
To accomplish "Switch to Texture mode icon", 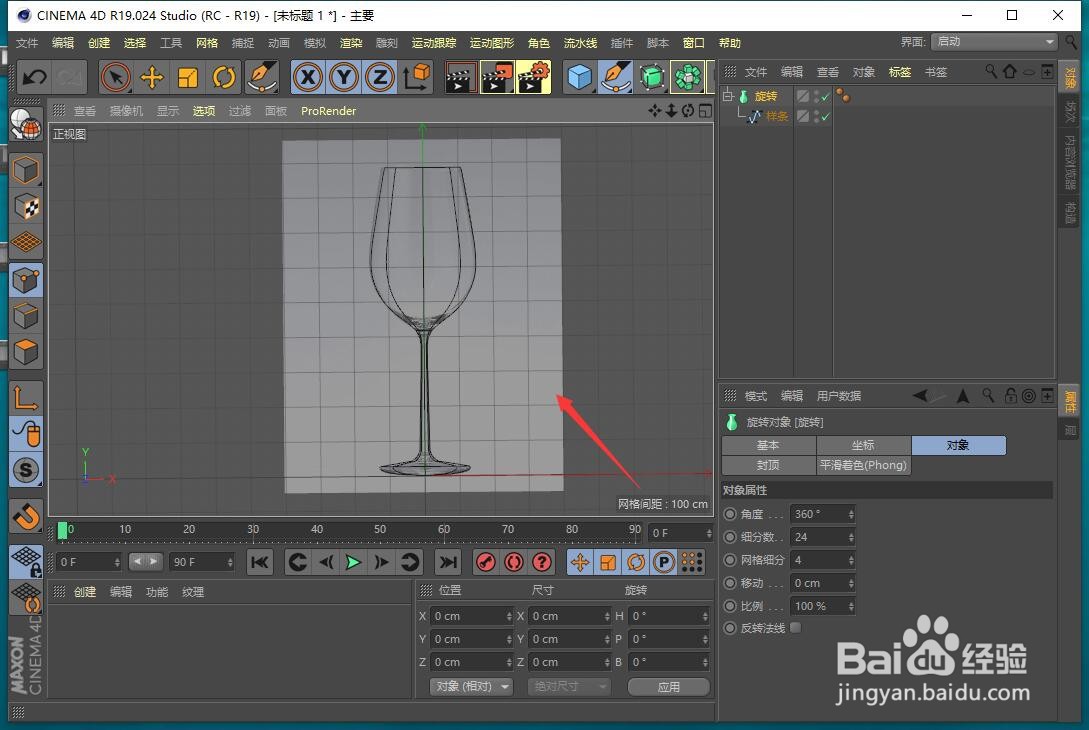I will [x=26, y=207].
